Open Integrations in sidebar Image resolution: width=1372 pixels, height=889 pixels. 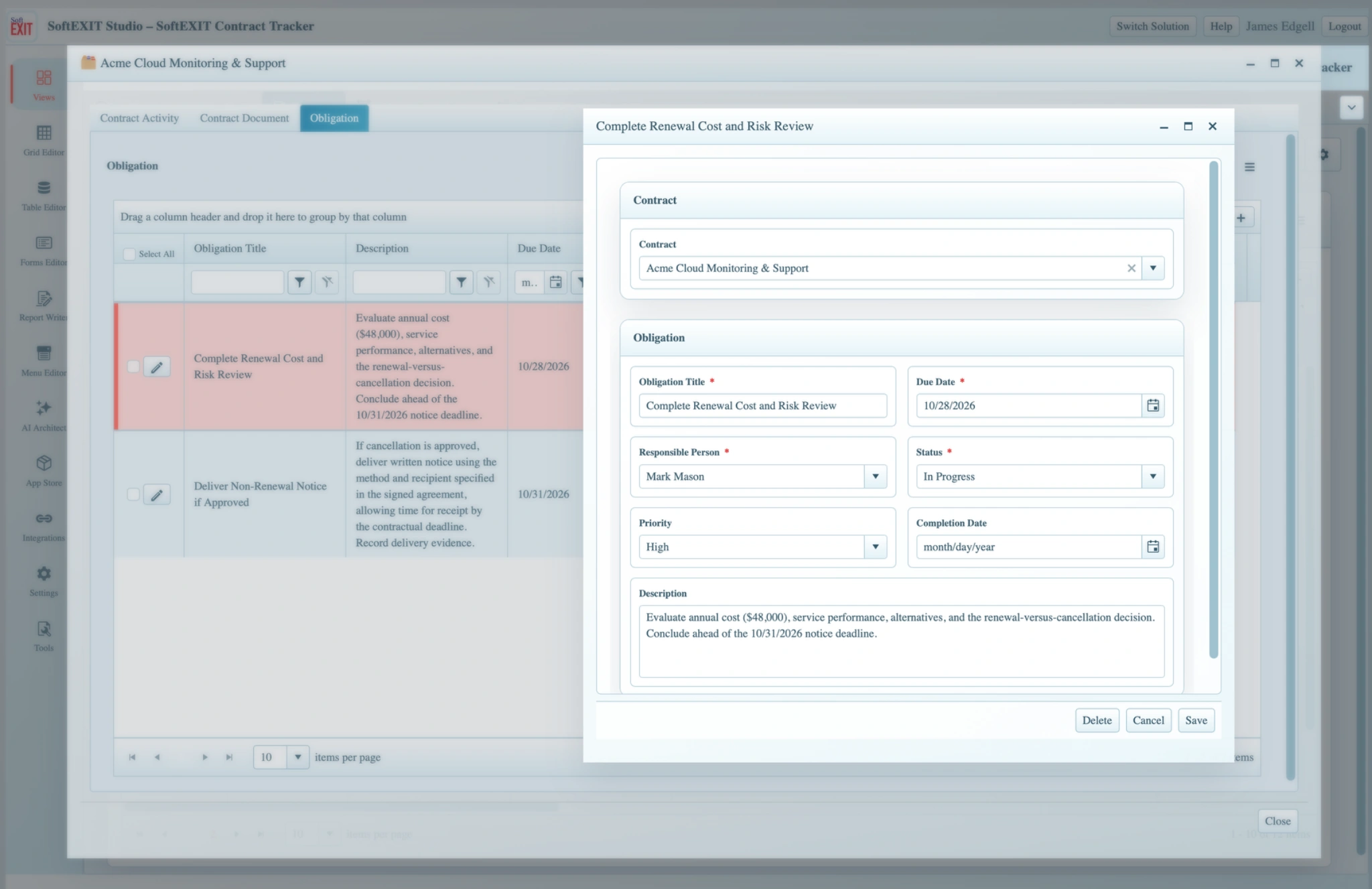point(44,525)
